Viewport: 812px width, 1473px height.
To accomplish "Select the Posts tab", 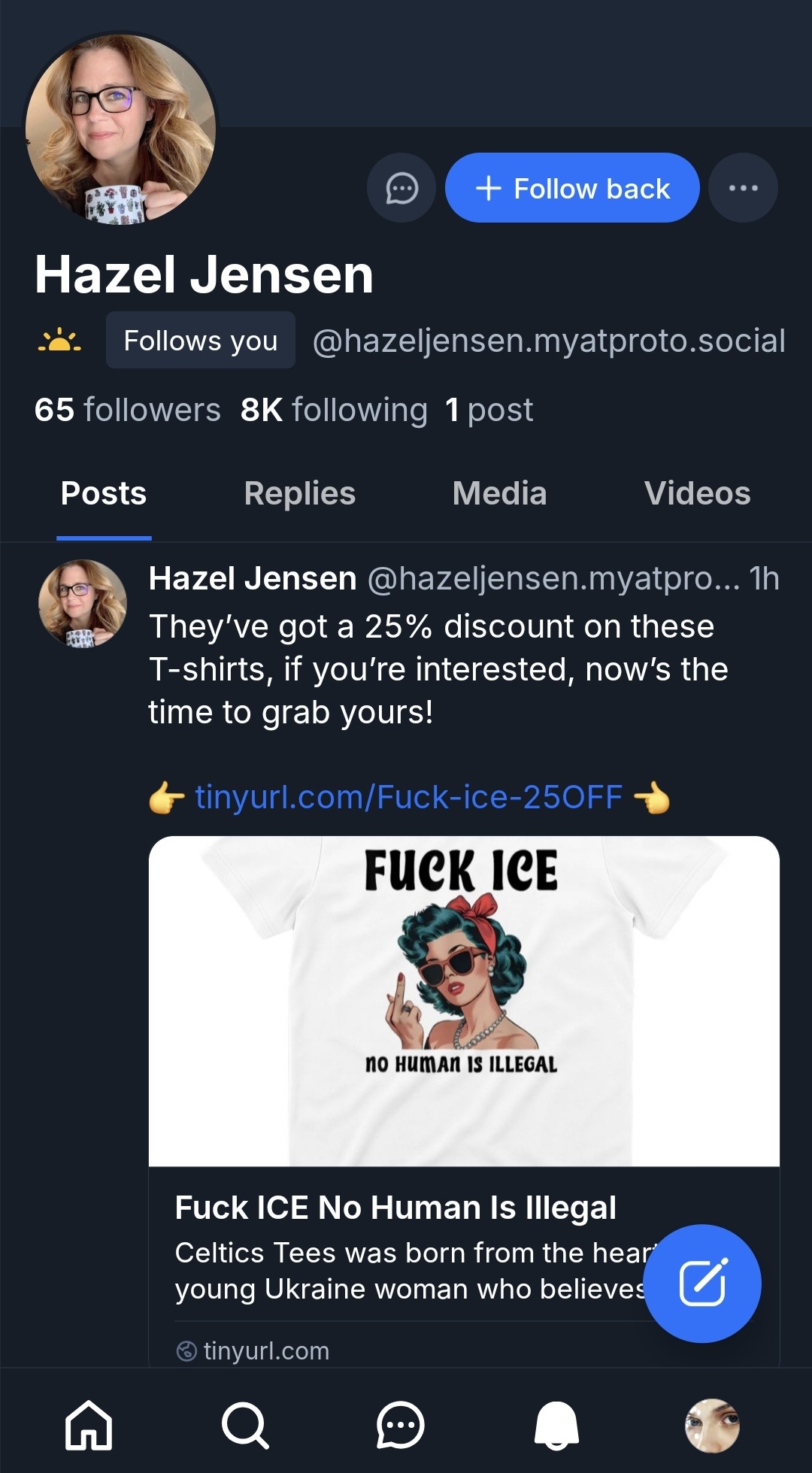I will point(104,494).
